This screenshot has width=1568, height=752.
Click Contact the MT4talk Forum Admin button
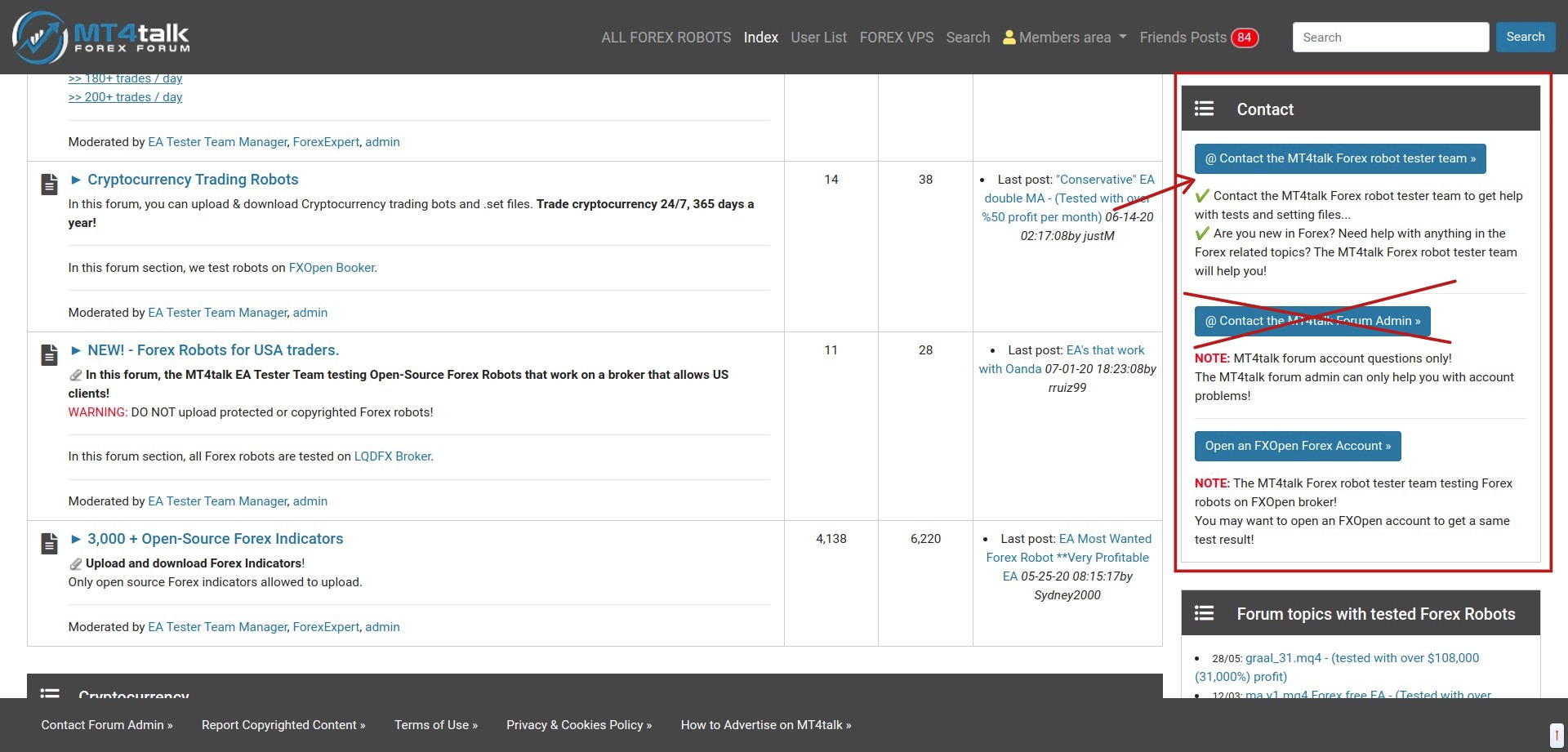coord(1312,321)
